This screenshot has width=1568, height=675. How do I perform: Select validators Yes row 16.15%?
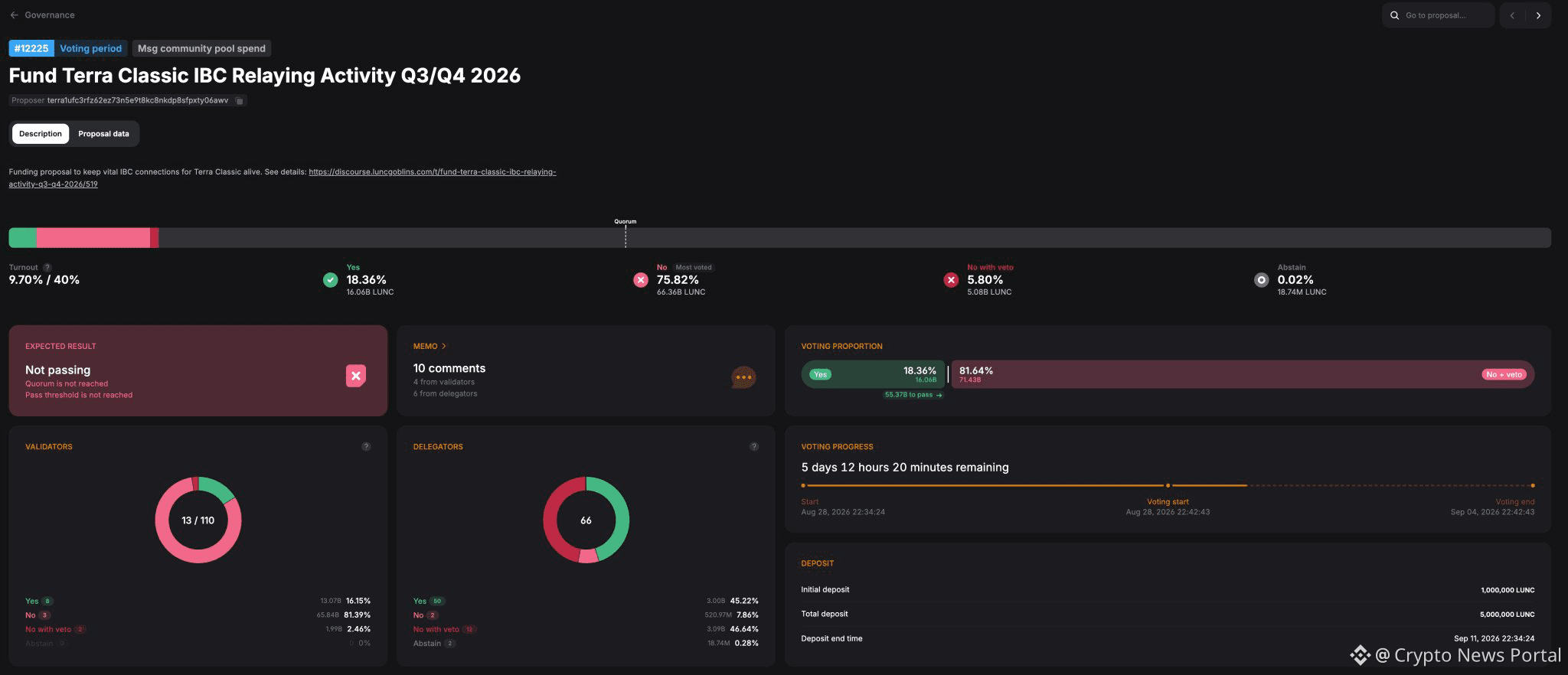click(x=198, y=602)
